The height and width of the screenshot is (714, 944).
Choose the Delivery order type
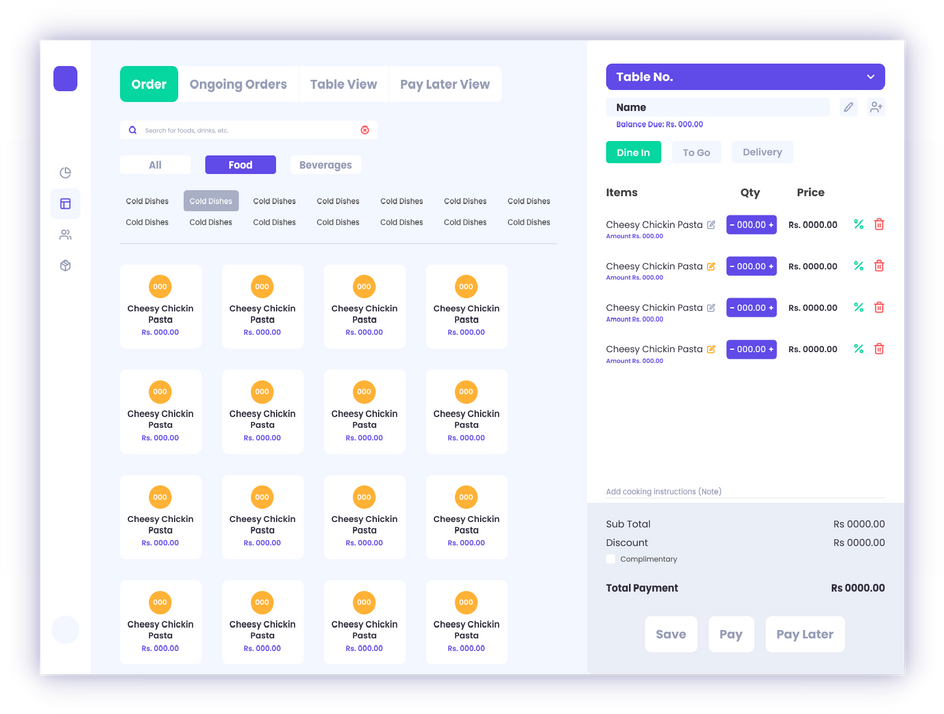pyautogui.click(x=762, y=153)
